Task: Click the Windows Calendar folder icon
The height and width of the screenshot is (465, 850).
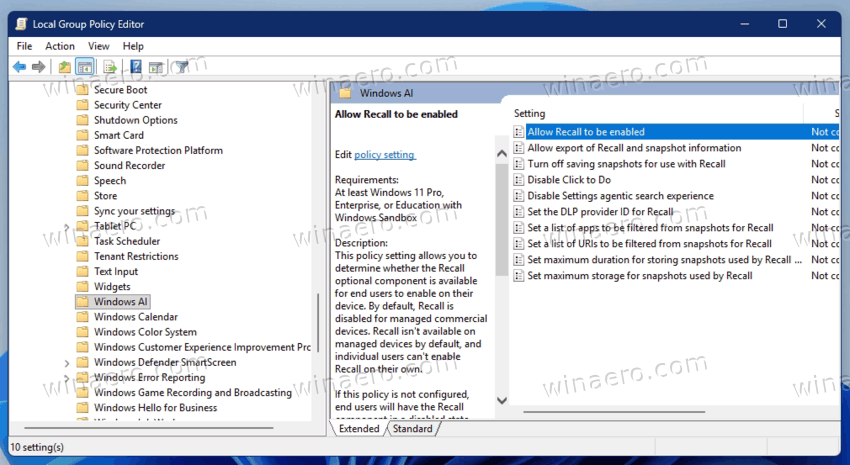Action: point(82,317)
